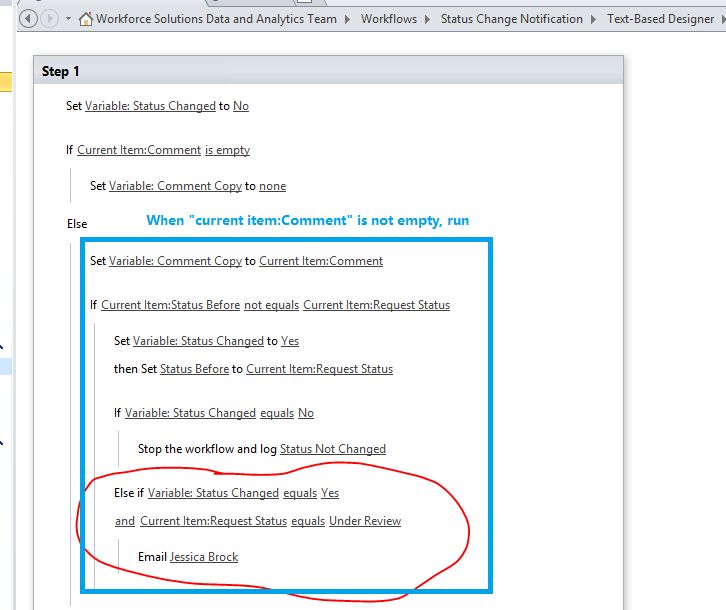Click the forward navigation arrow
This screenshot has width=726, height=610.
[50, 19]
